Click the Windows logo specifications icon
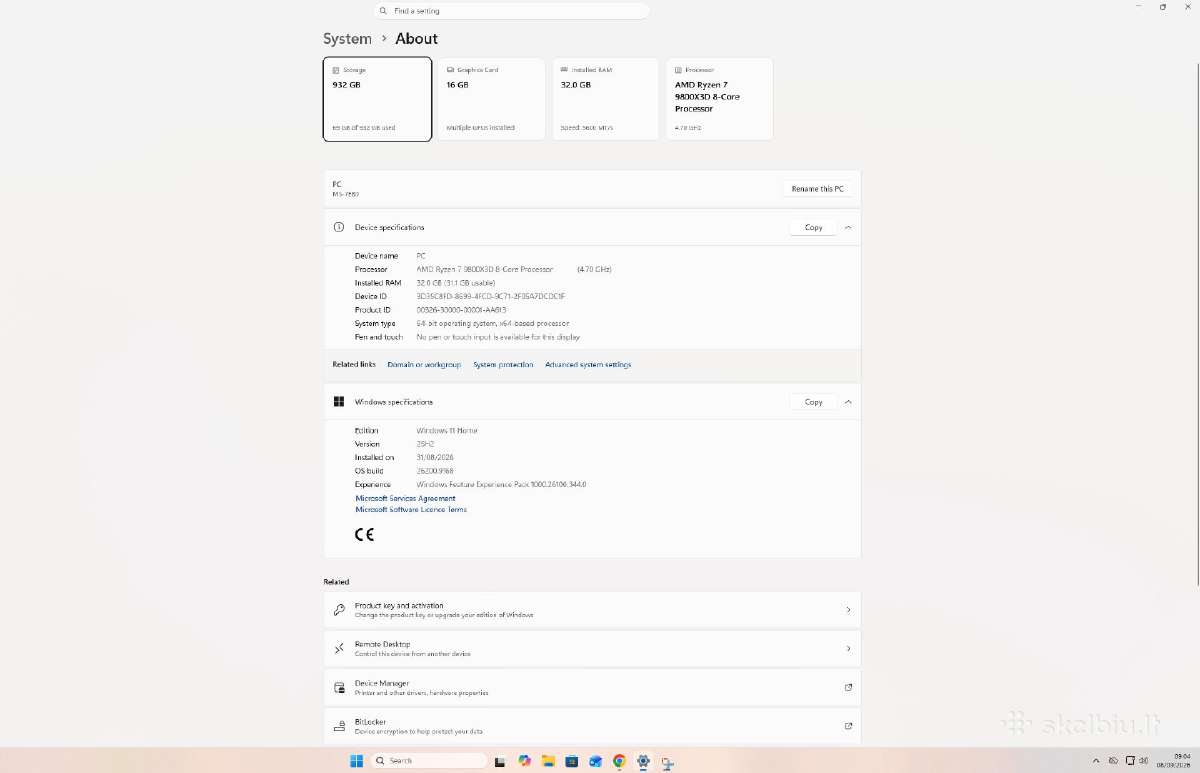 coord(339,402)
